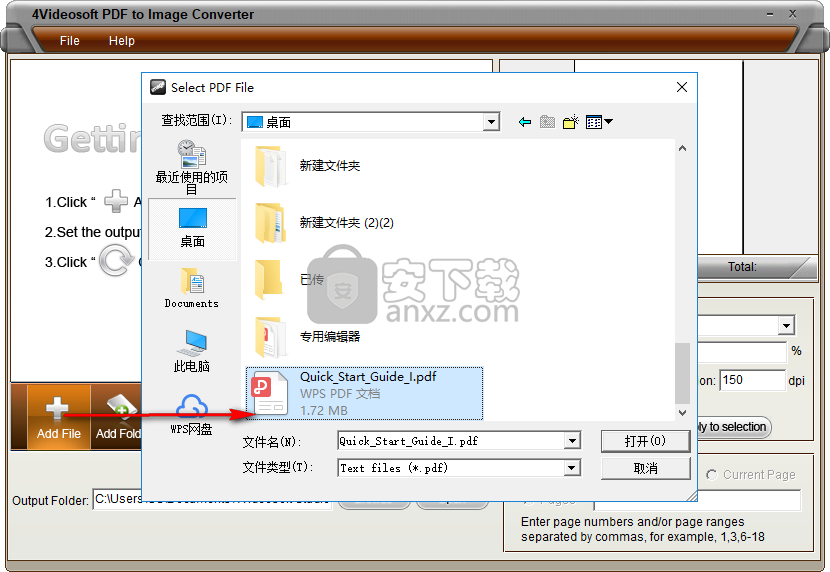830x572 pixels.
Task: Click the resolution dpi field showing 150
Action: (x=752, y=380)
